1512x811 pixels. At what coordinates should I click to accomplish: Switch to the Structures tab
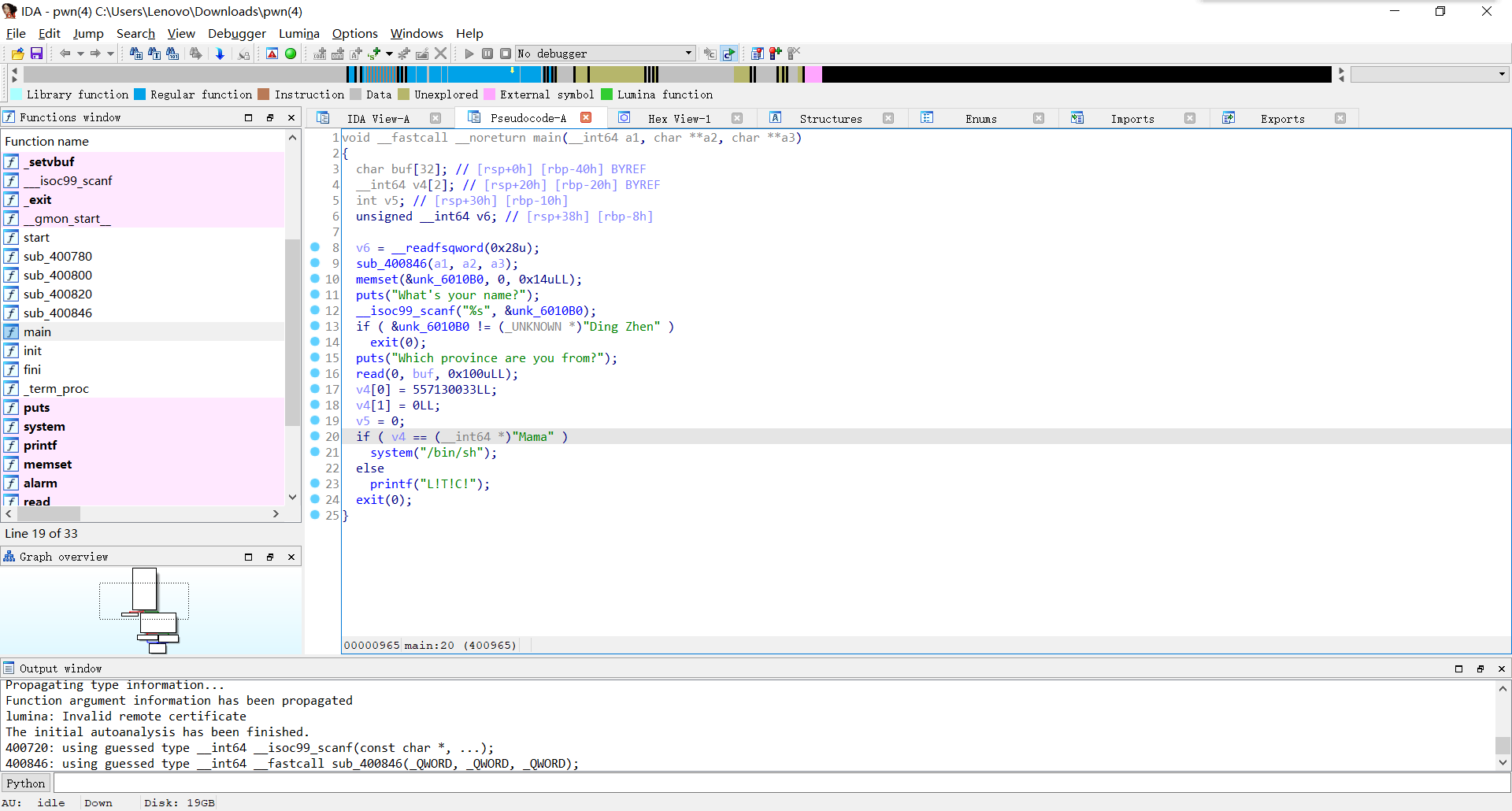(x=830, y=119)
